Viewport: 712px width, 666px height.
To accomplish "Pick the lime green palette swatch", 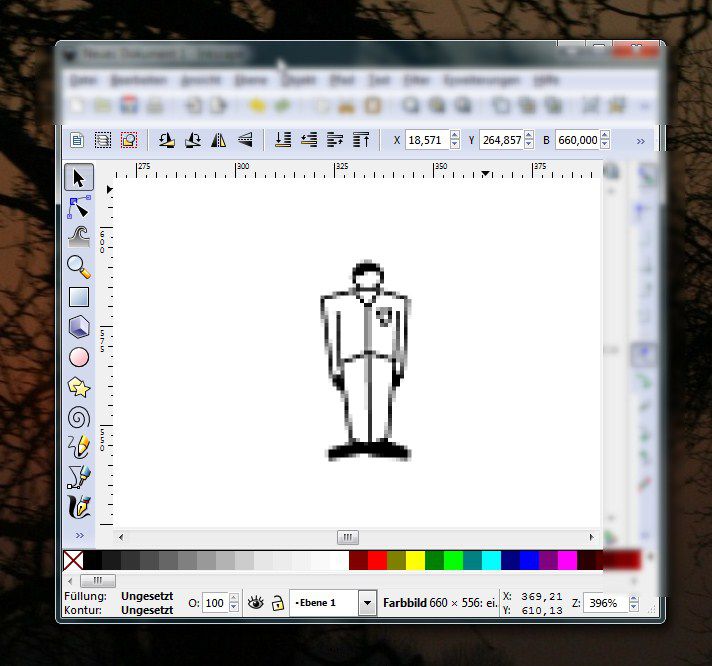I will (x=453, y=561).
